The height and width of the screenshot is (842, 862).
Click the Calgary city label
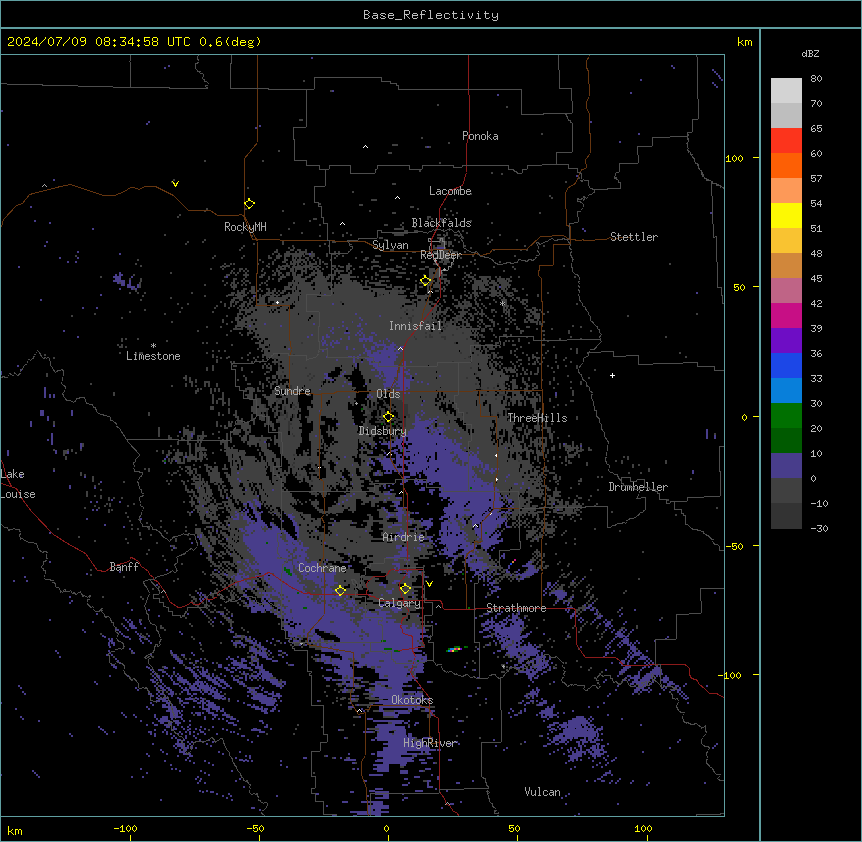399,603
